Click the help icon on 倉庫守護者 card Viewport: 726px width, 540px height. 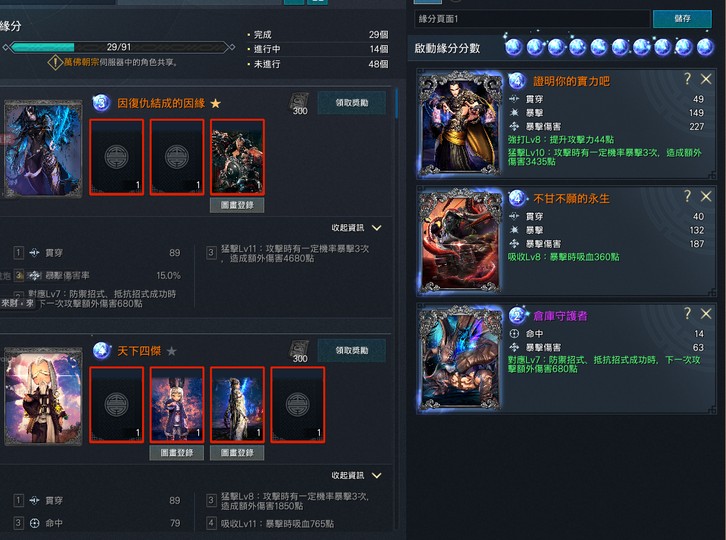click(x=688, y=314)
